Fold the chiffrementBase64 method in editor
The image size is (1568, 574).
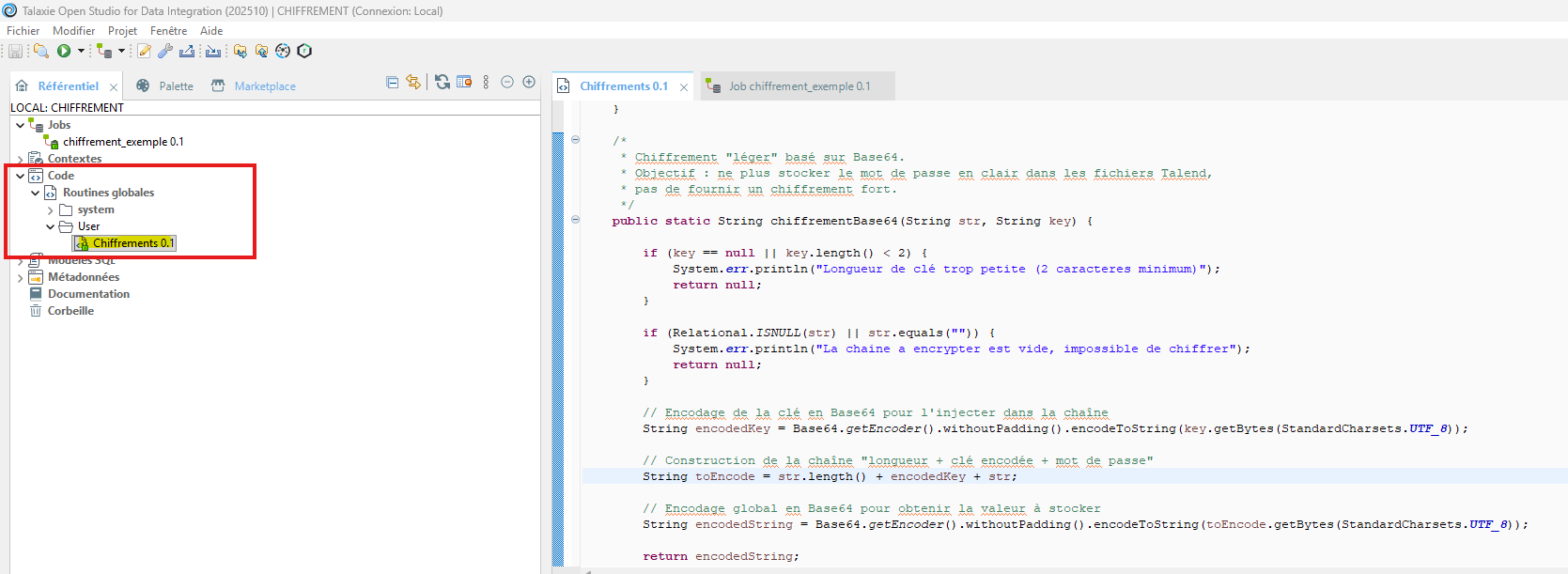coord(575,220)
